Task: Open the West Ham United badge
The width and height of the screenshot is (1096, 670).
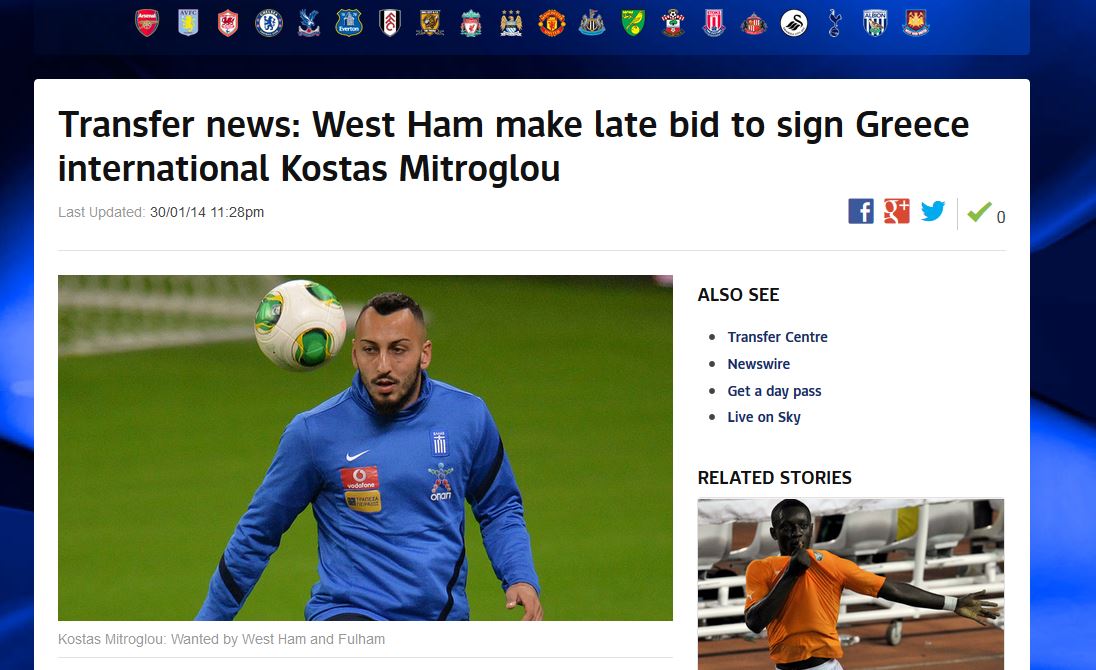Action: click(916, 23)
